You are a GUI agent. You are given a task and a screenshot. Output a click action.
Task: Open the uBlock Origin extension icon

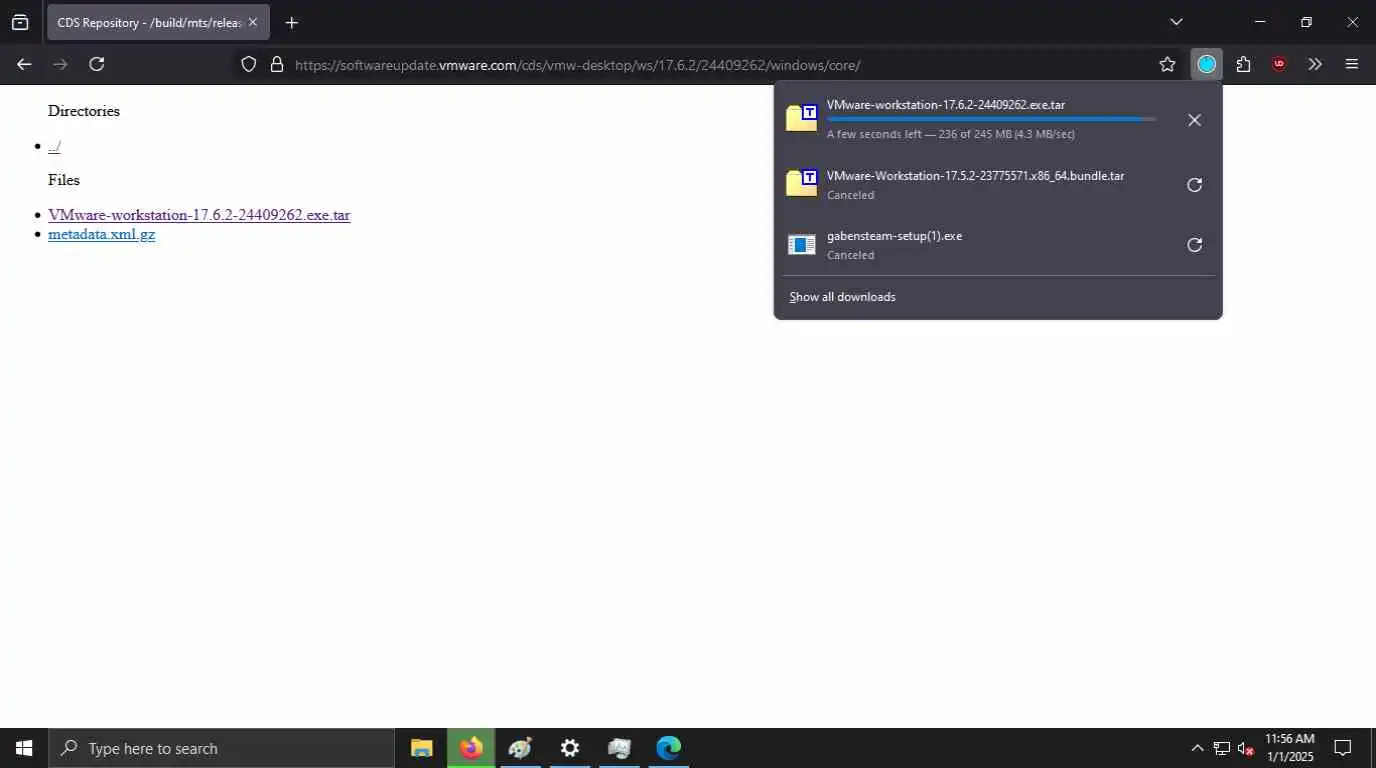click(1279, 64)
